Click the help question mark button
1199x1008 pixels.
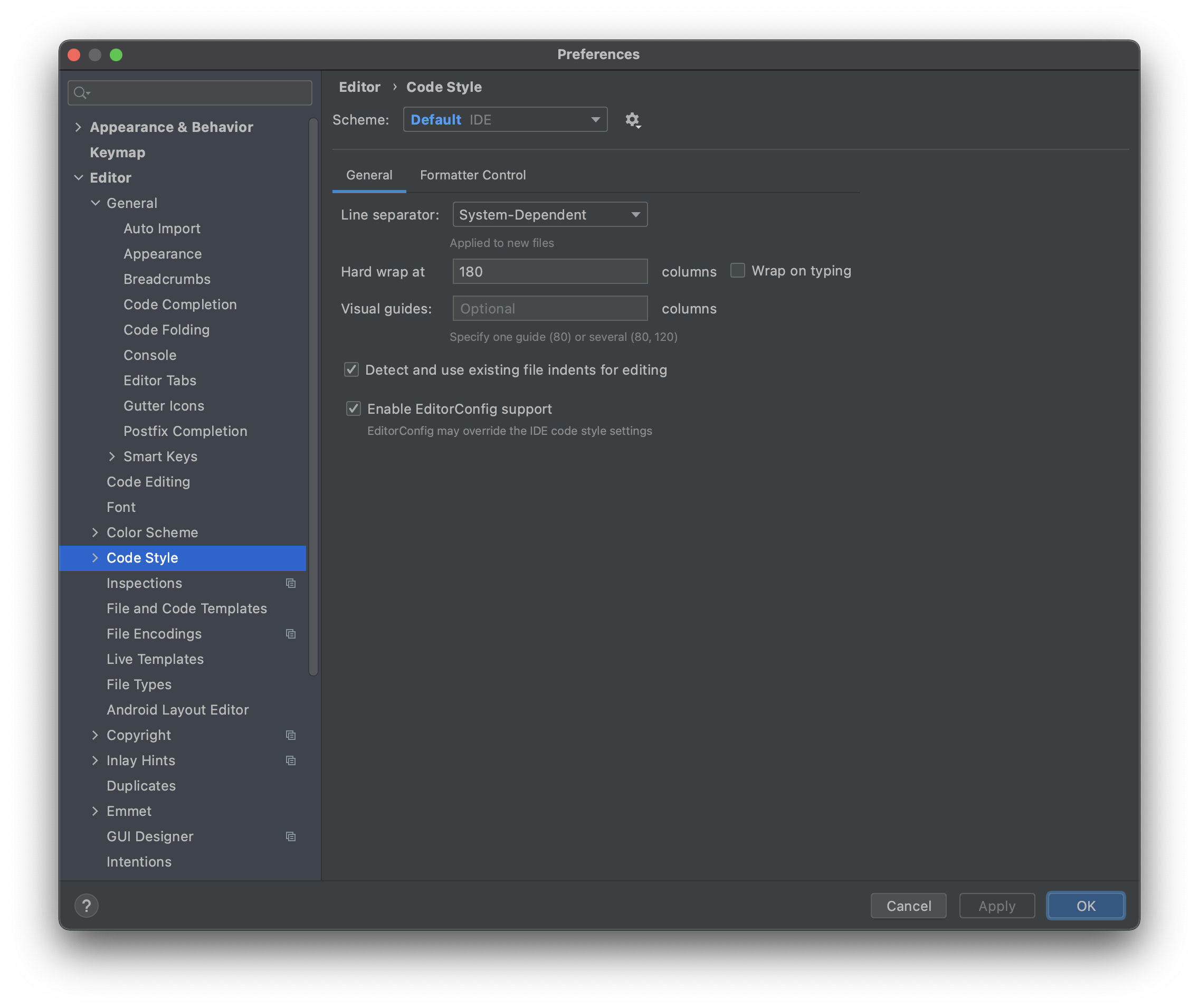[87, 906]
